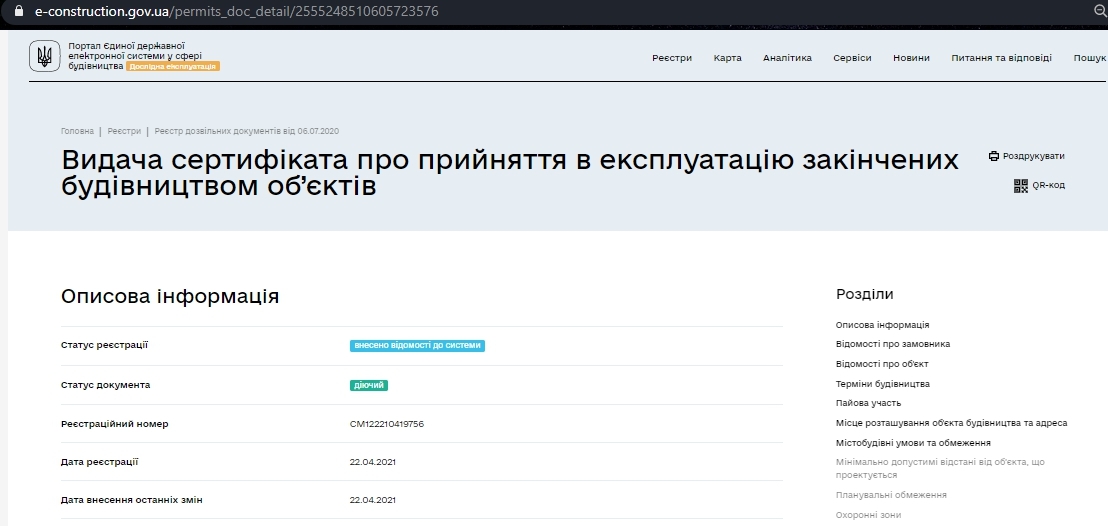
Task: Open the Аналітика menu item
Action: pos(787,58)
